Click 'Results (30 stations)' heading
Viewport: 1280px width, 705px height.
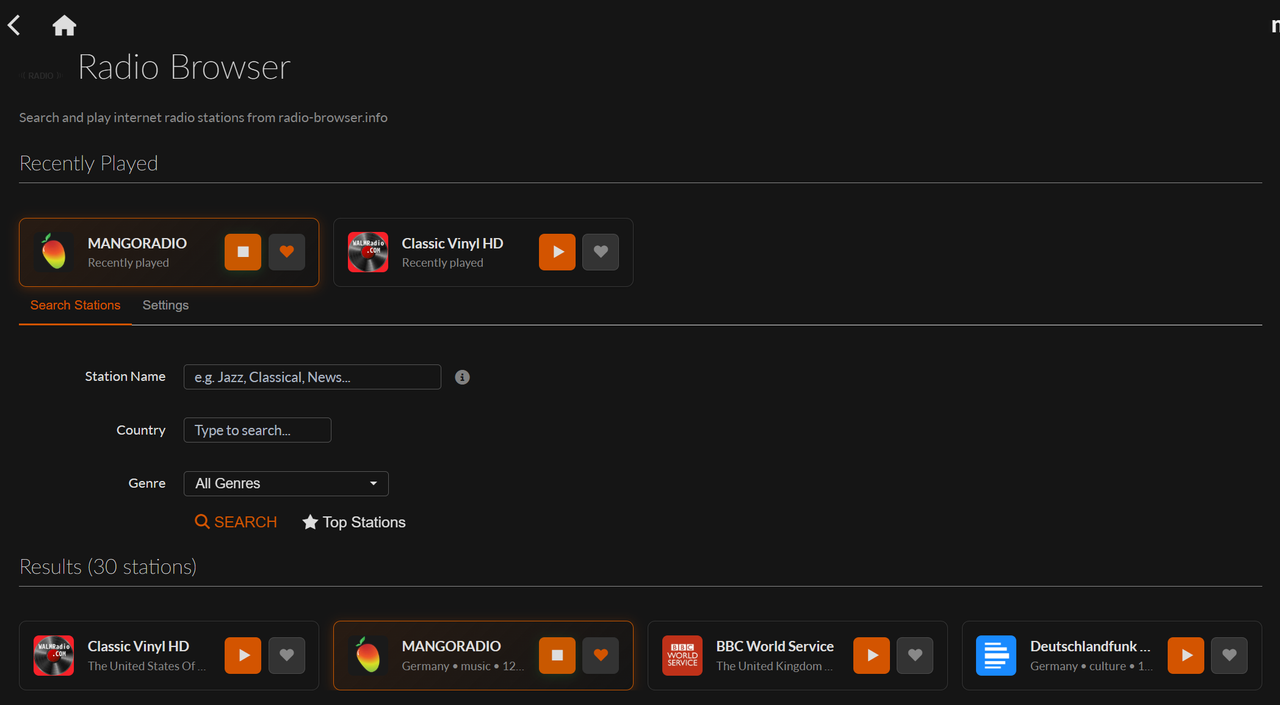(108, 567)
